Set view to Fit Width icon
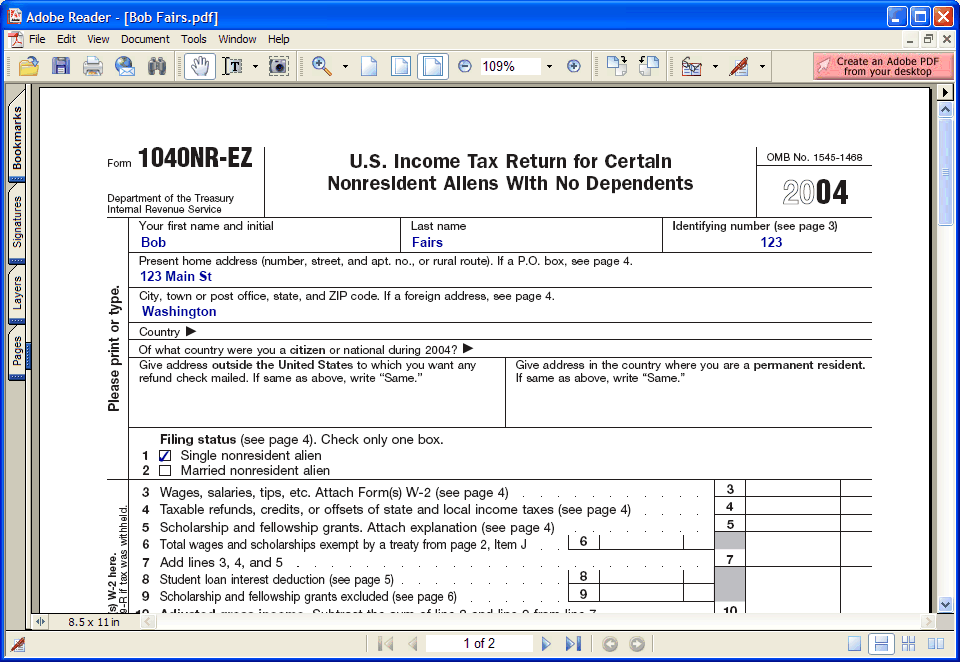 click(433, 66)
